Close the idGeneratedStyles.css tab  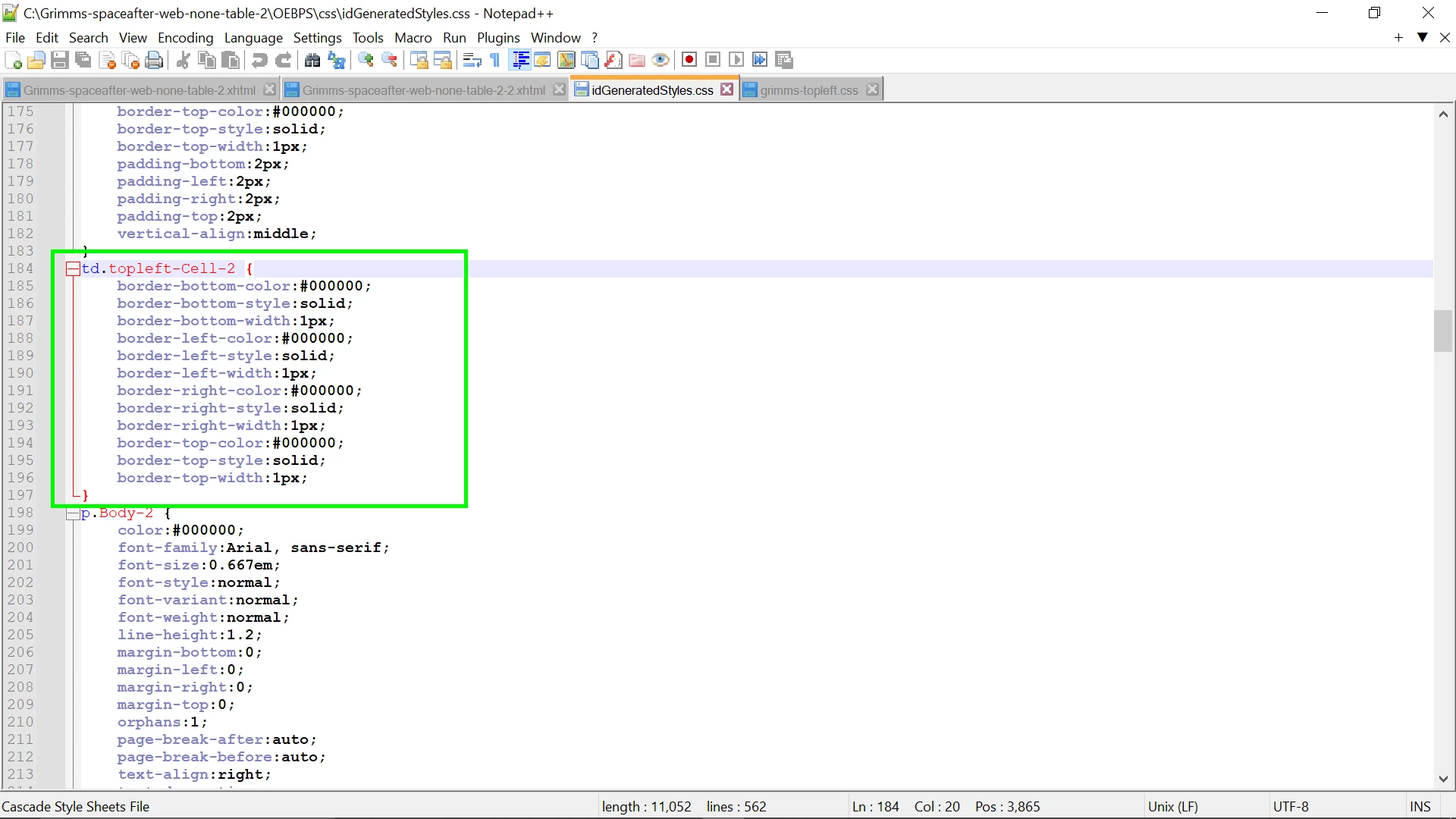pyautogui.click(x=727, y=89)
